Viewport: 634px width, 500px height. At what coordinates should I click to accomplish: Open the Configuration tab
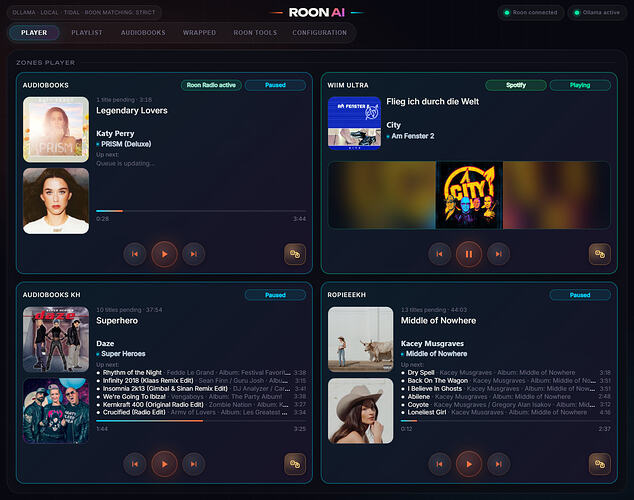click(319, 32)
